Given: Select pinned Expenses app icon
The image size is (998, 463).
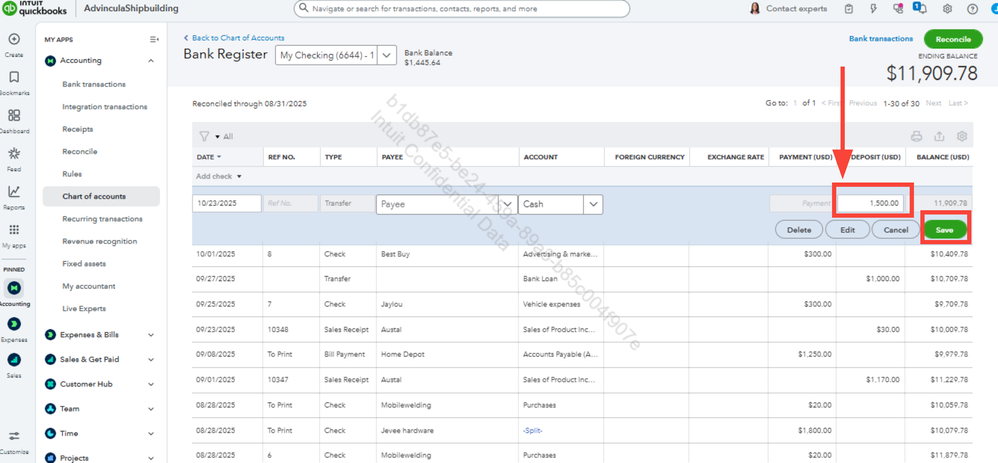Looking at the screenshot, I should [x=14, y=324].
